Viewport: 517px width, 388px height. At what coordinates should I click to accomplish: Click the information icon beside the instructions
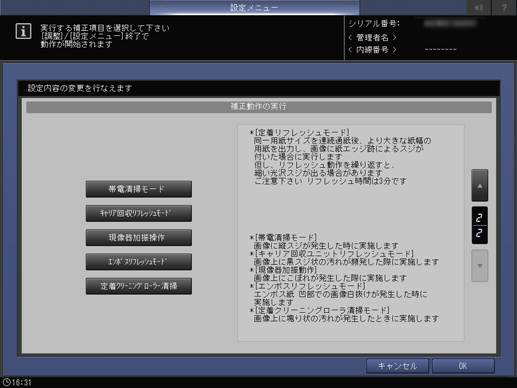23,31
